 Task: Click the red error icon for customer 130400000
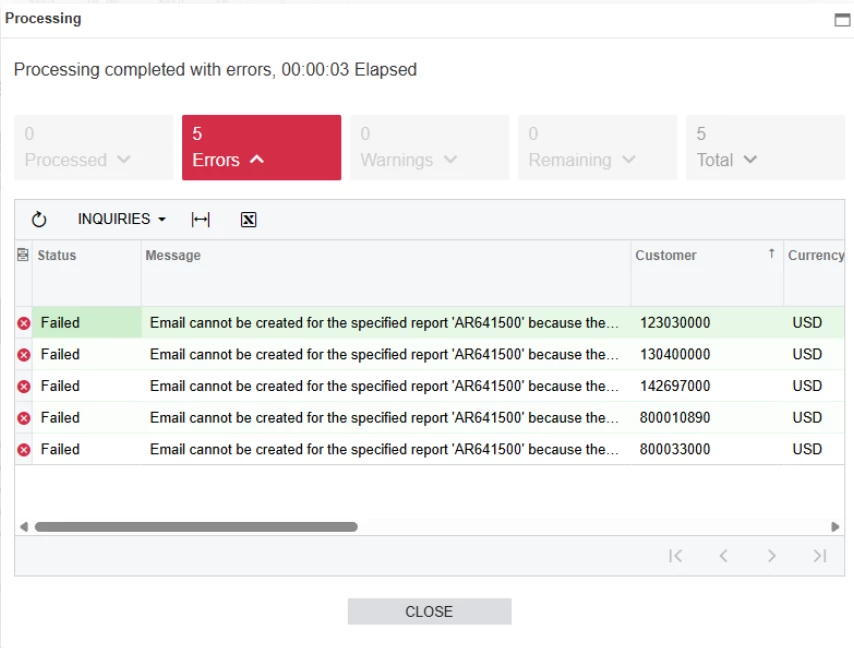pos(23,354)
